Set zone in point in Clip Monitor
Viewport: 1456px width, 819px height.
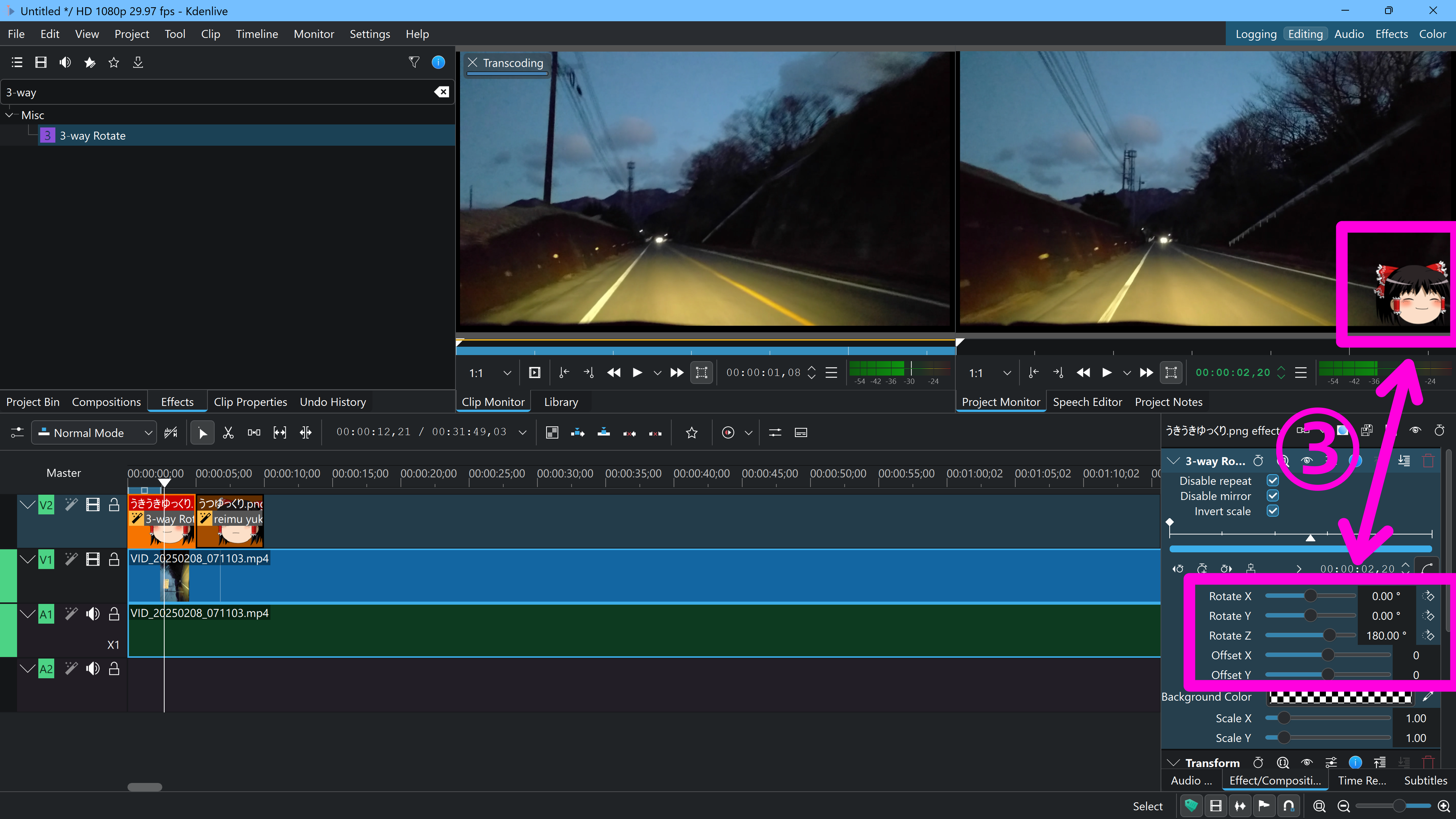point(564,373)
